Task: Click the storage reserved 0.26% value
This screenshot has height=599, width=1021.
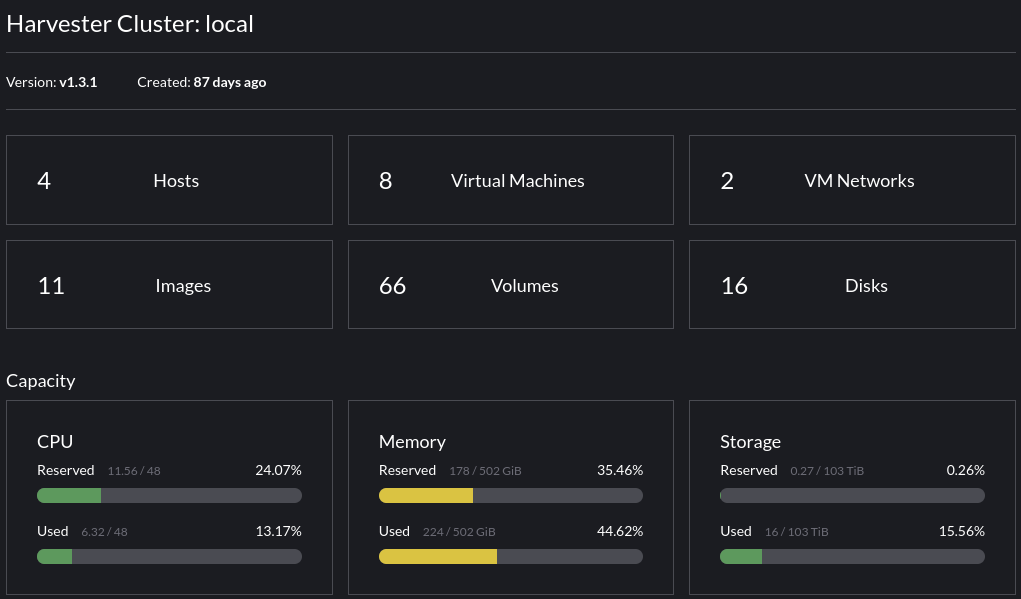Action: pyautogui.click(x=965, y=470)
